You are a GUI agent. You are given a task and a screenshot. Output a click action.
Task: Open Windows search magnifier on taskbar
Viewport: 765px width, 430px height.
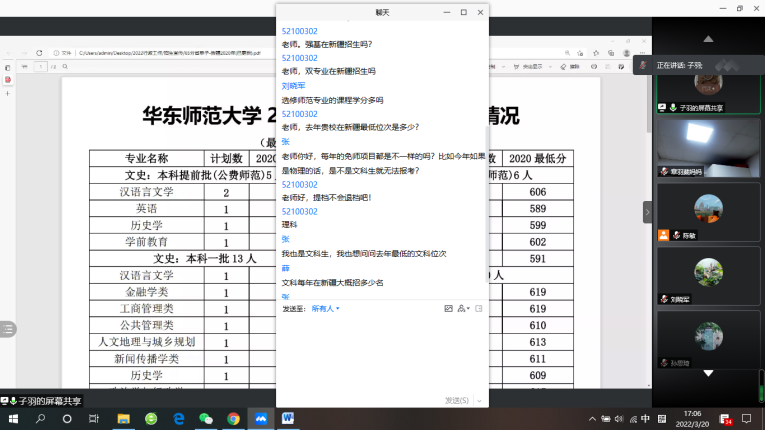(40, 419)
